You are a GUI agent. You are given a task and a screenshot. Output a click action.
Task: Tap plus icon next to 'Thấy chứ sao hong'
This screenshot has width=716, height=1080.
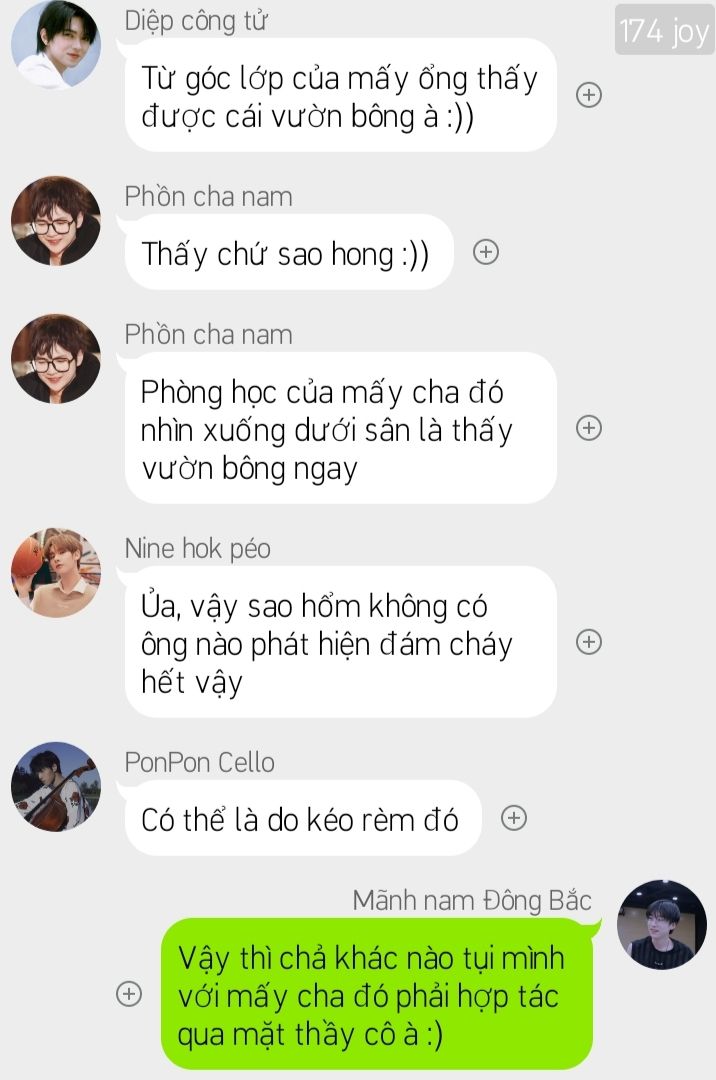[x=486, y=252]
